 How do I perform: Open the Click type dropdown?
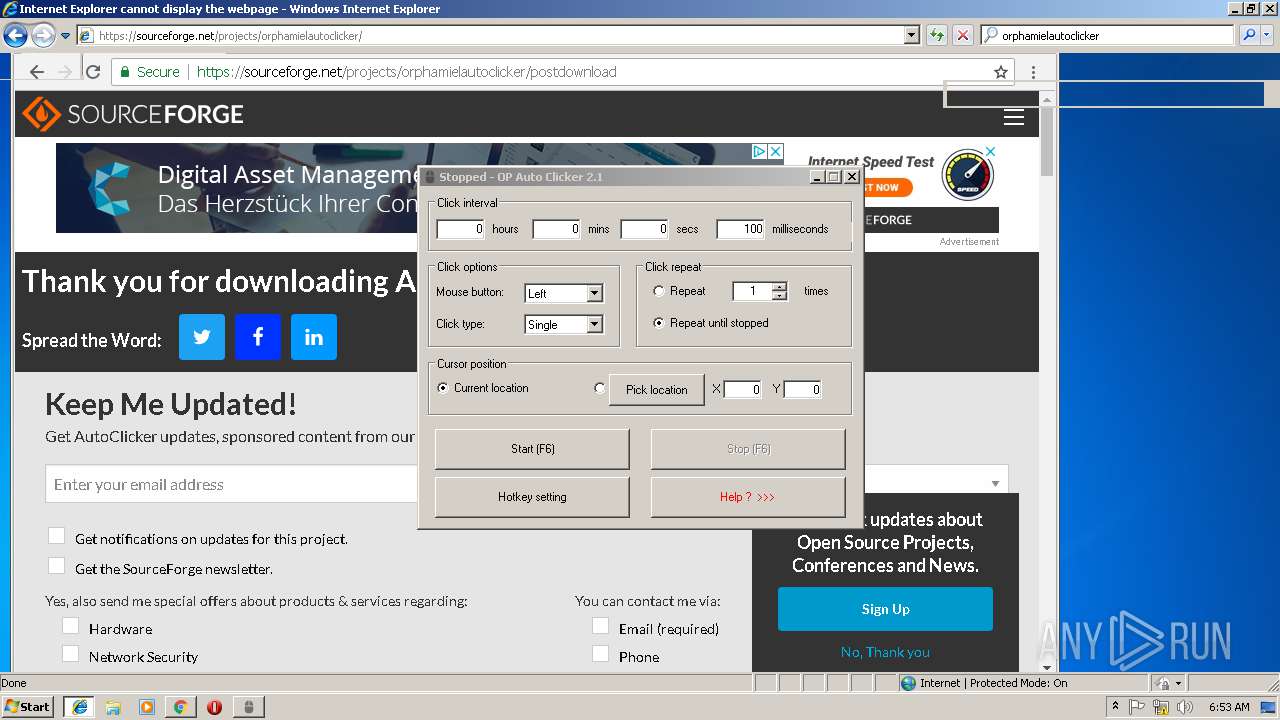point(594,324)
